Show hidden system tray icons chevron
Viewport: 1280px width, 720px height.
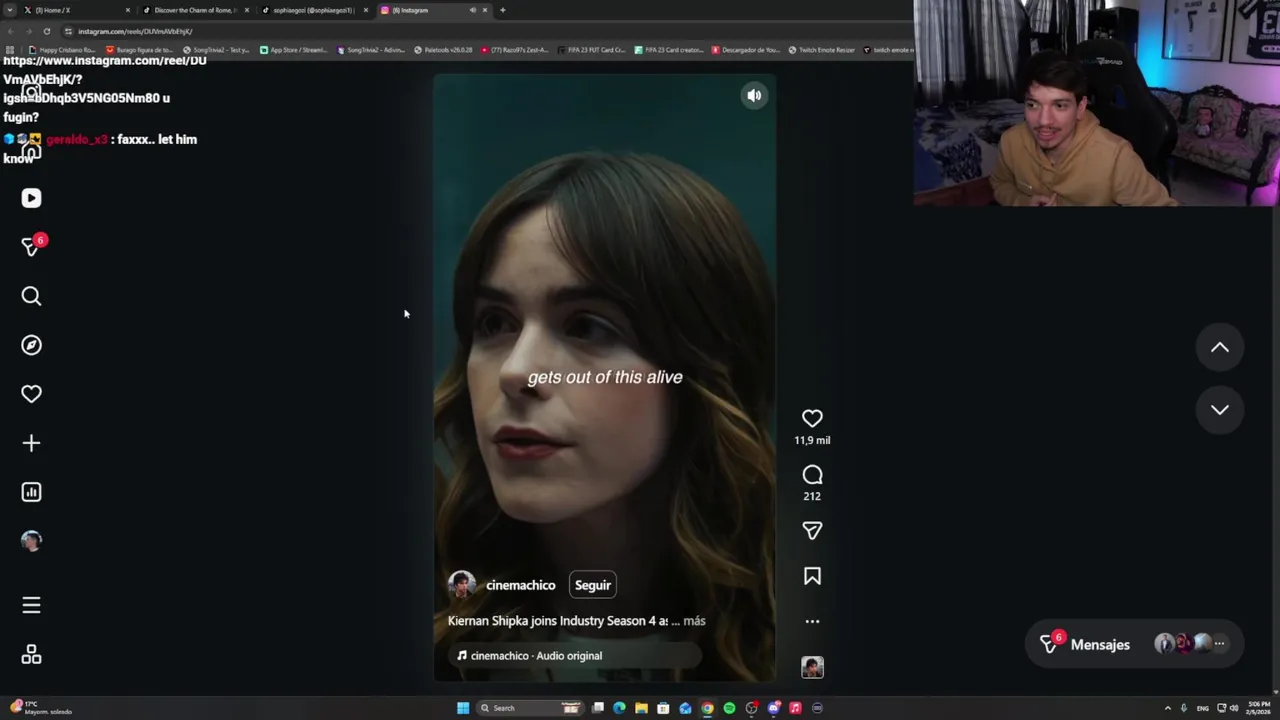click(1167, 708)
